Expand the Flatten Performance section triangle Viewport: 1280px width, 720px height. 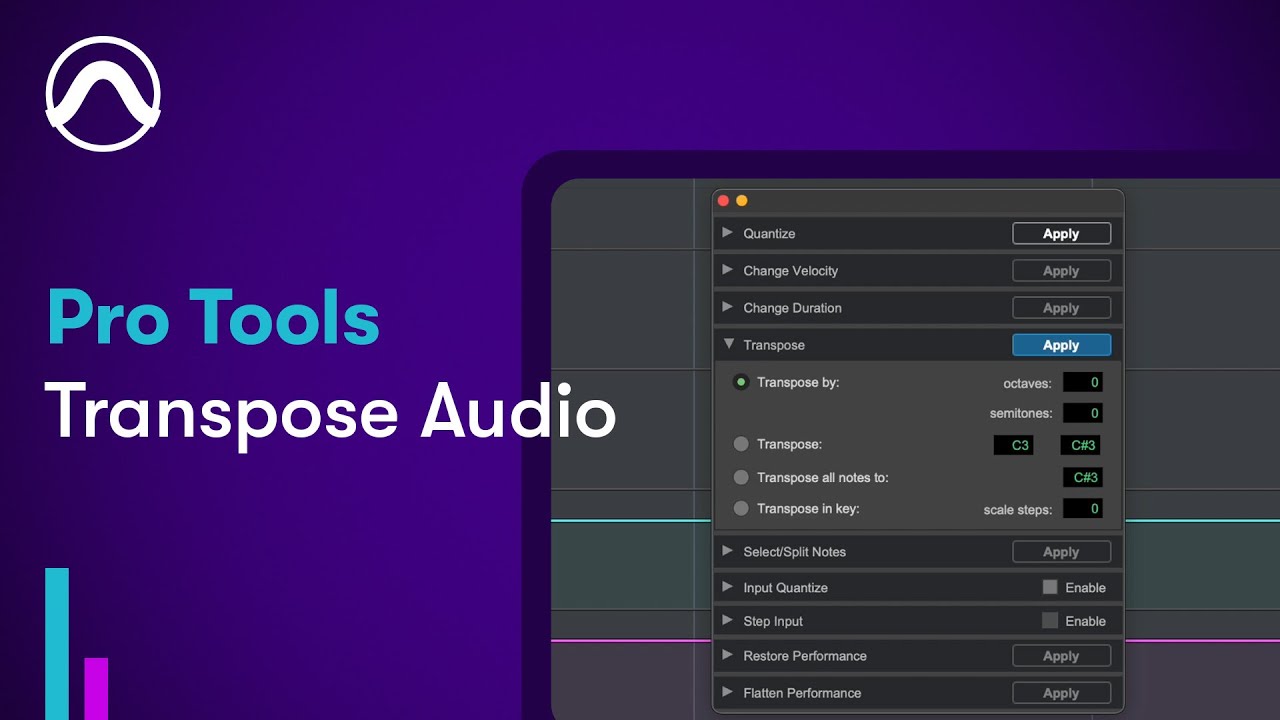(728, 692)
